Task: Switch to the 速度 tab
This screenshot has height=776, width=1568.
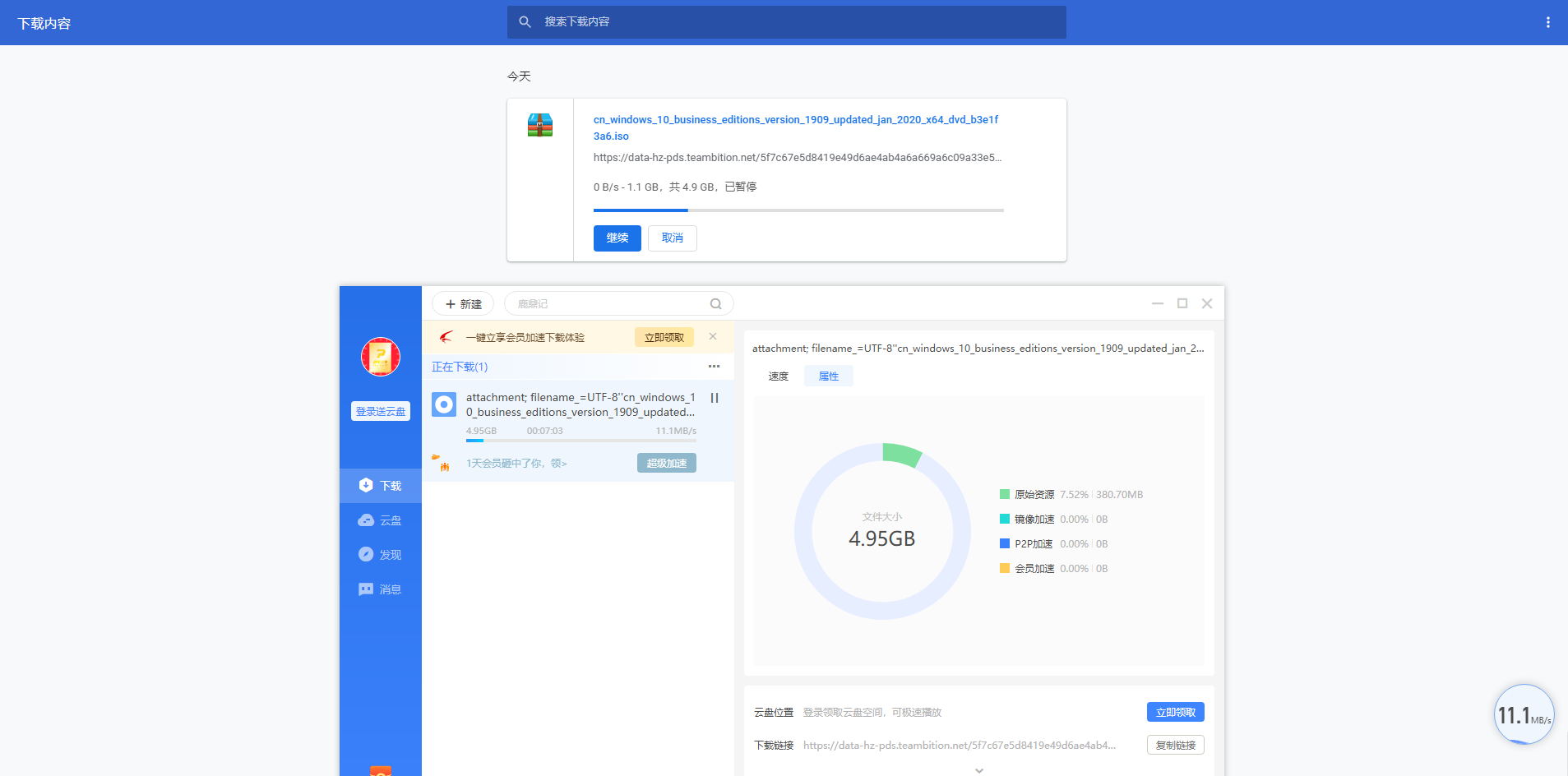Action: point(779,376)
